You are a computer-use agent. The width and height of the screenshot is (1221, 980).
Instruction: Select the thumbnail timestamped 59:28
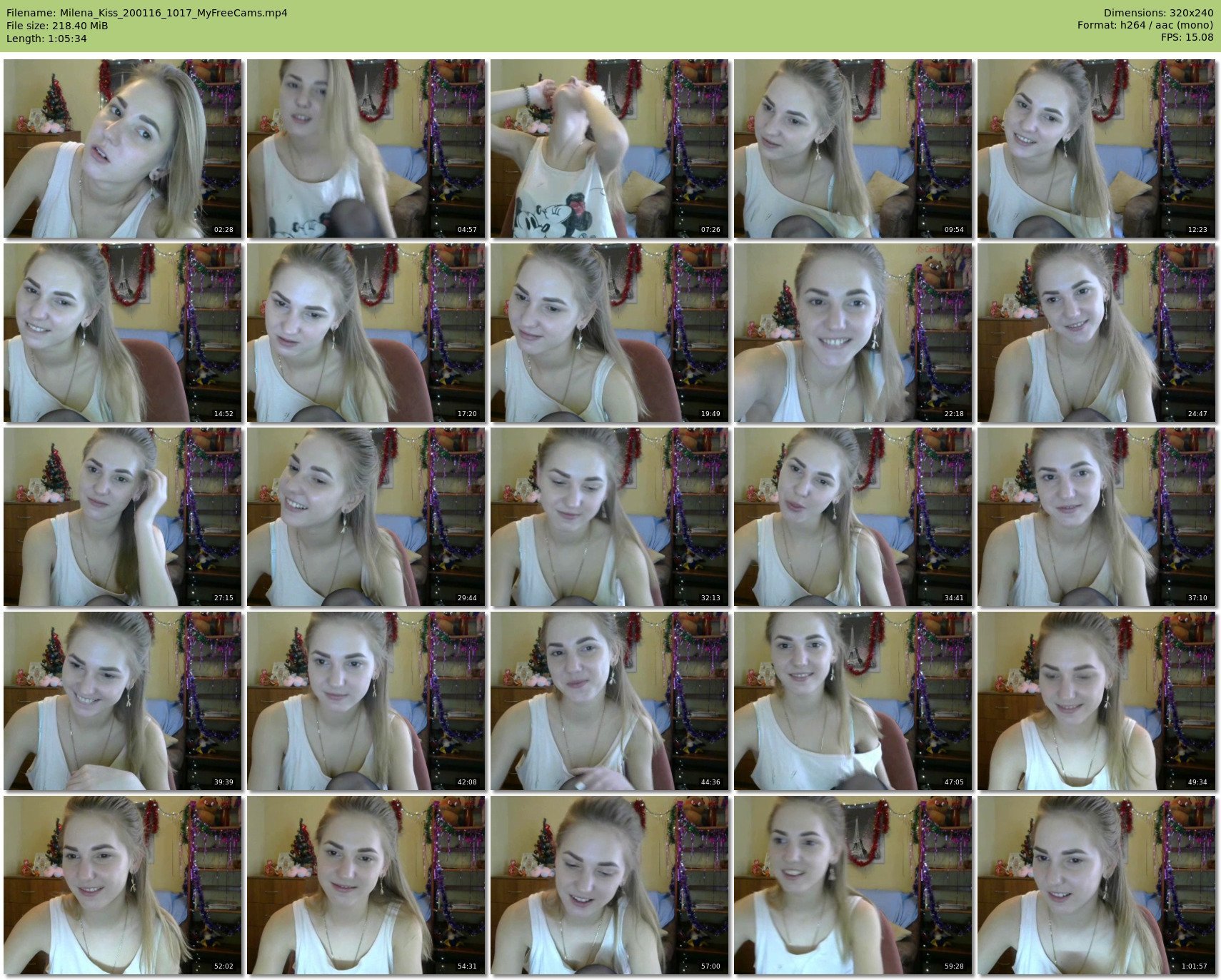tap(853, 885)
